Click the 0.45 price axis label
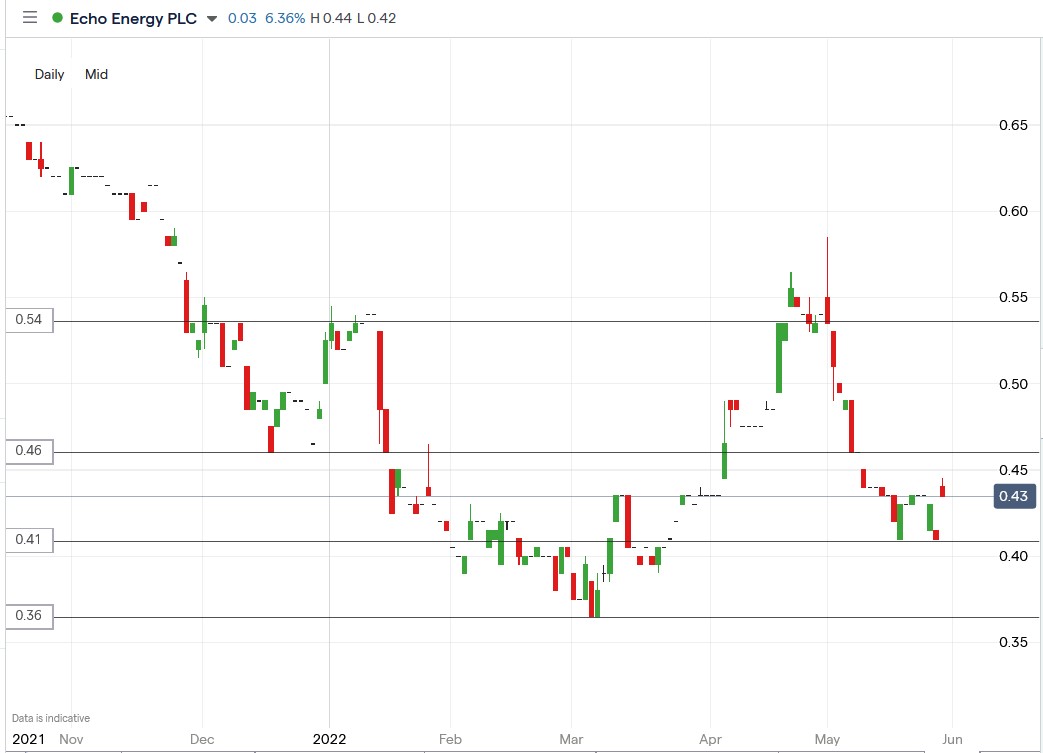1043x753 pixels. coord(1013,470)
